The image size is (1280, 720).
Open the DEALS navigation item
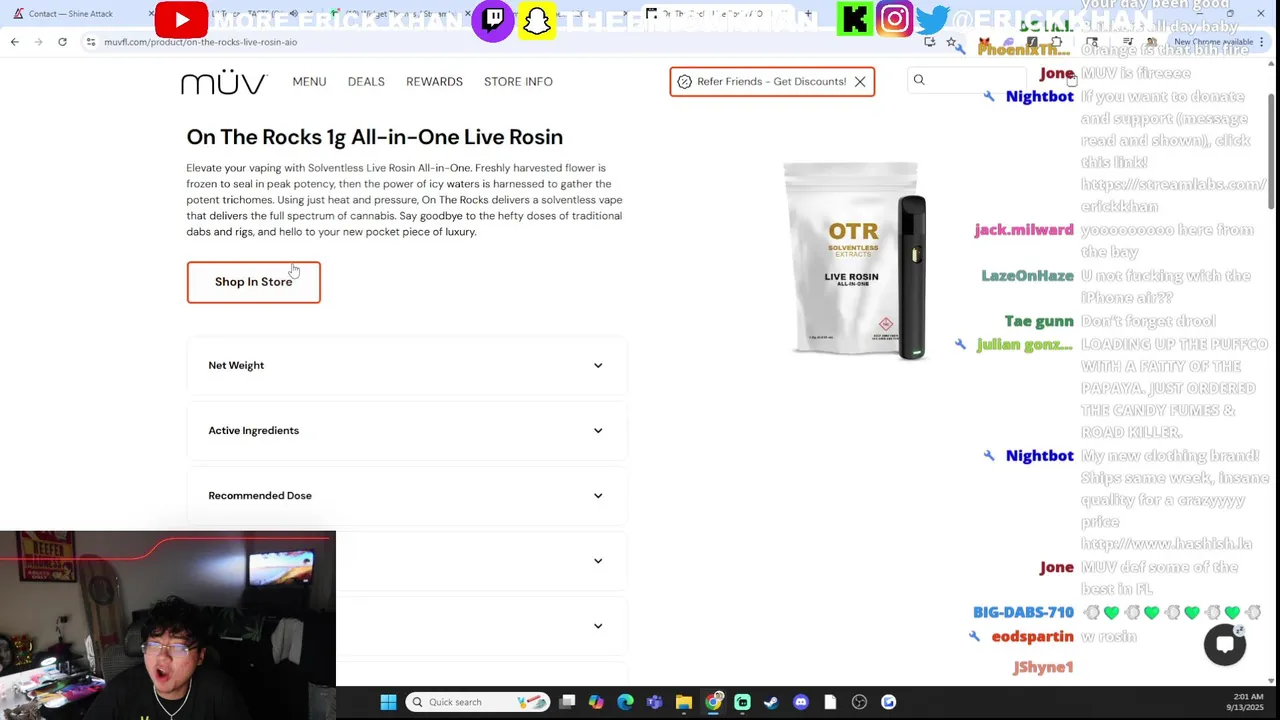(x=366, y=82)
